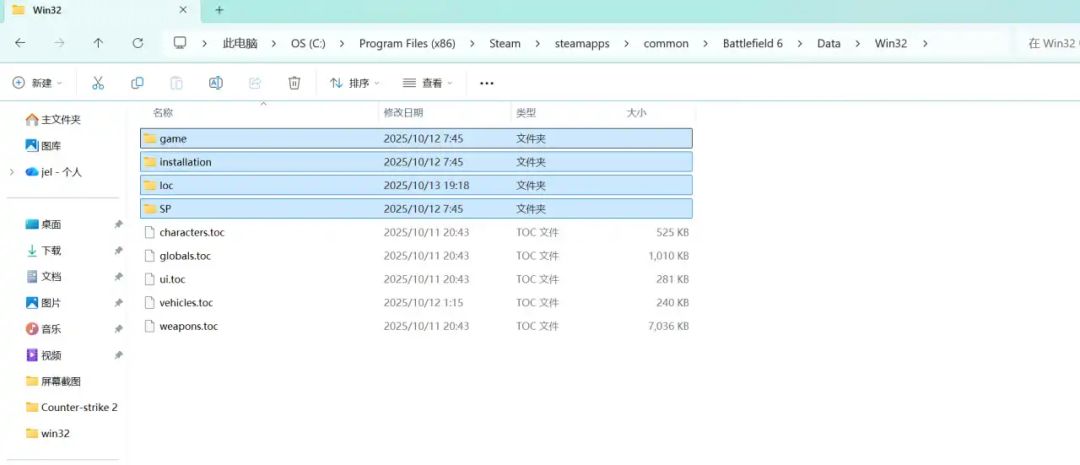Select globals.toc file

[416, 256]
